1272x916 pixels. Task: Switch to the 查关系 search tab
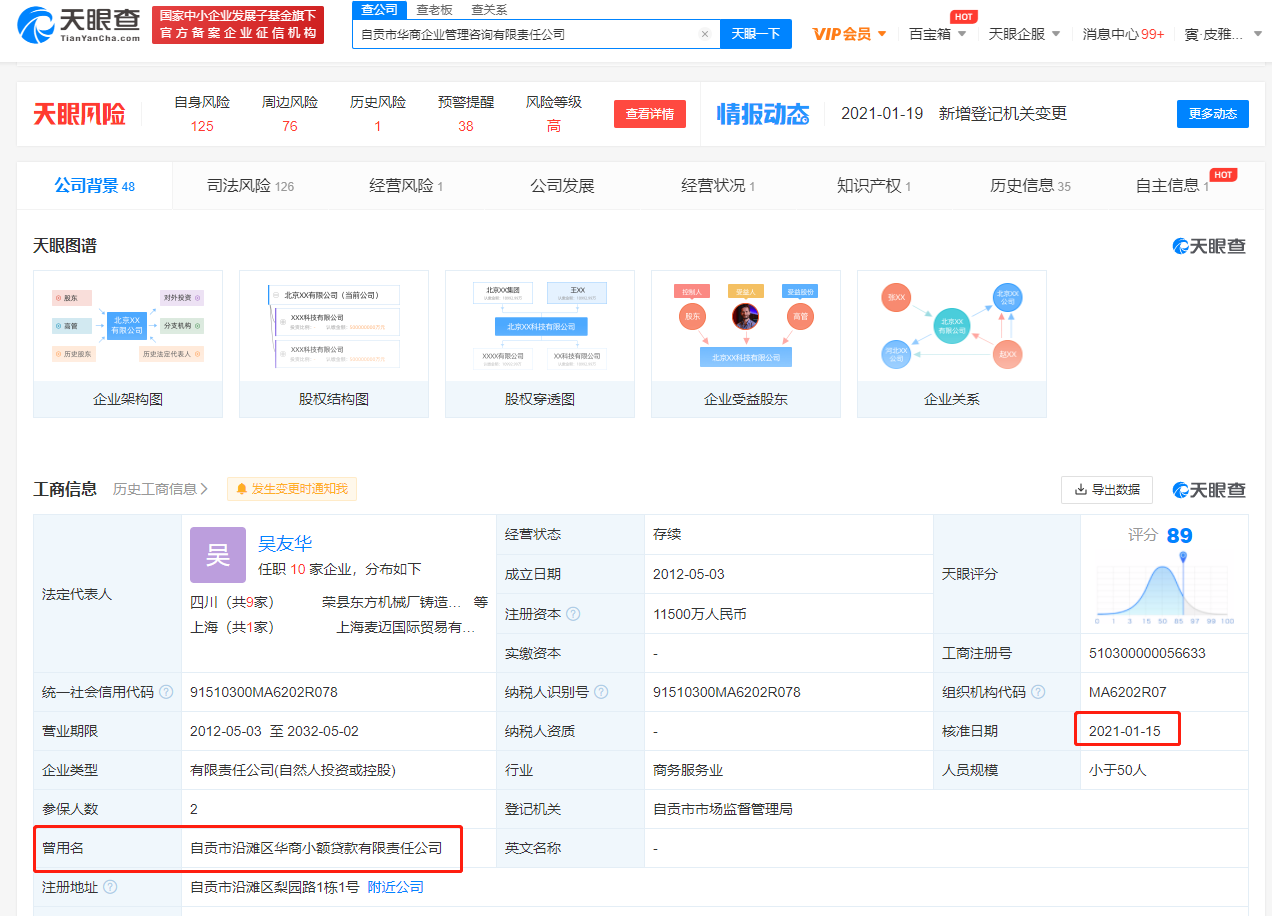pyautogui.click(x=489, y=9)
